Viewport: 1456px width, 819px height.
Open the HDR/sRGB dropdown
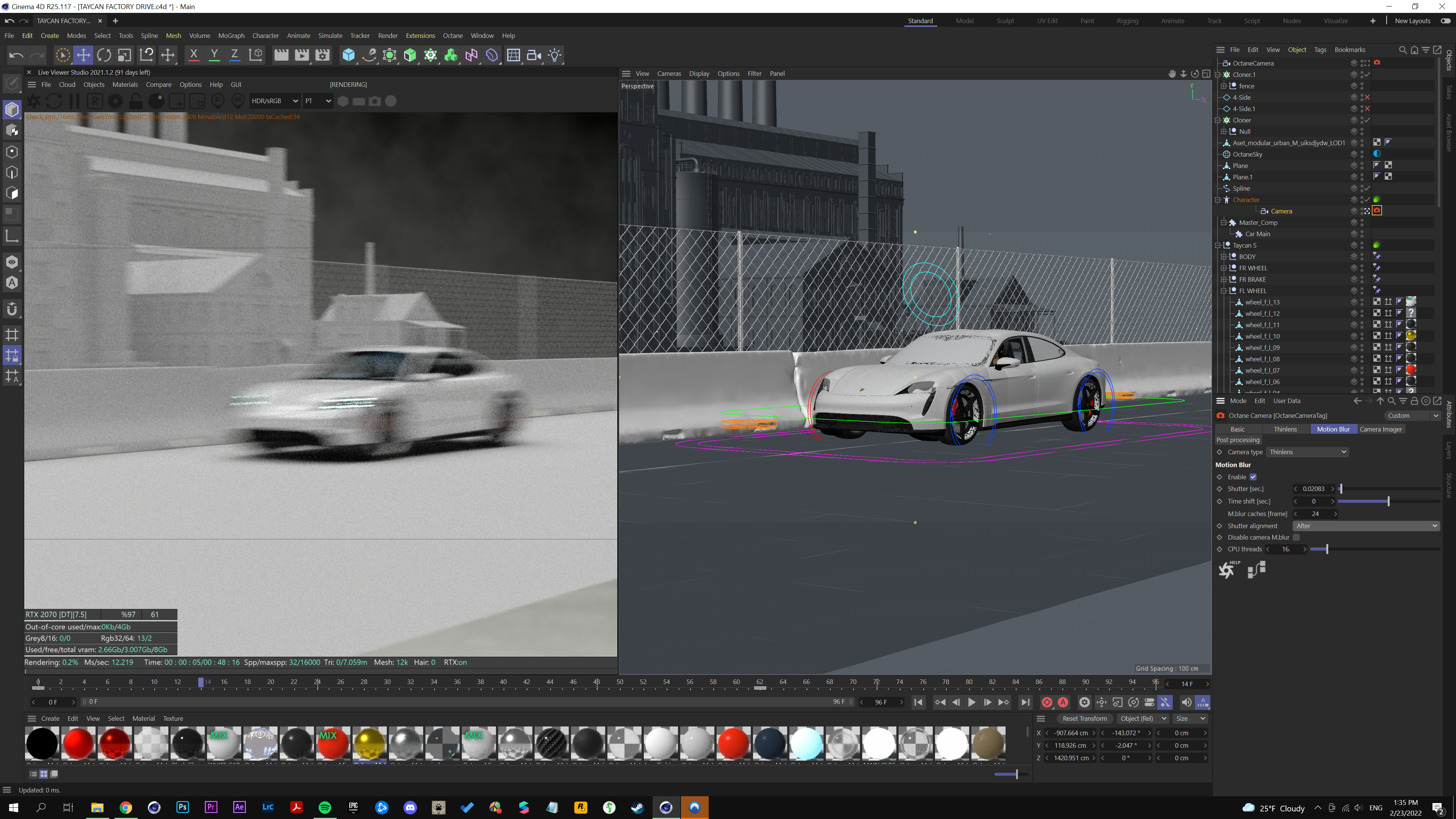pyautogui.click(x=275, y=101)
